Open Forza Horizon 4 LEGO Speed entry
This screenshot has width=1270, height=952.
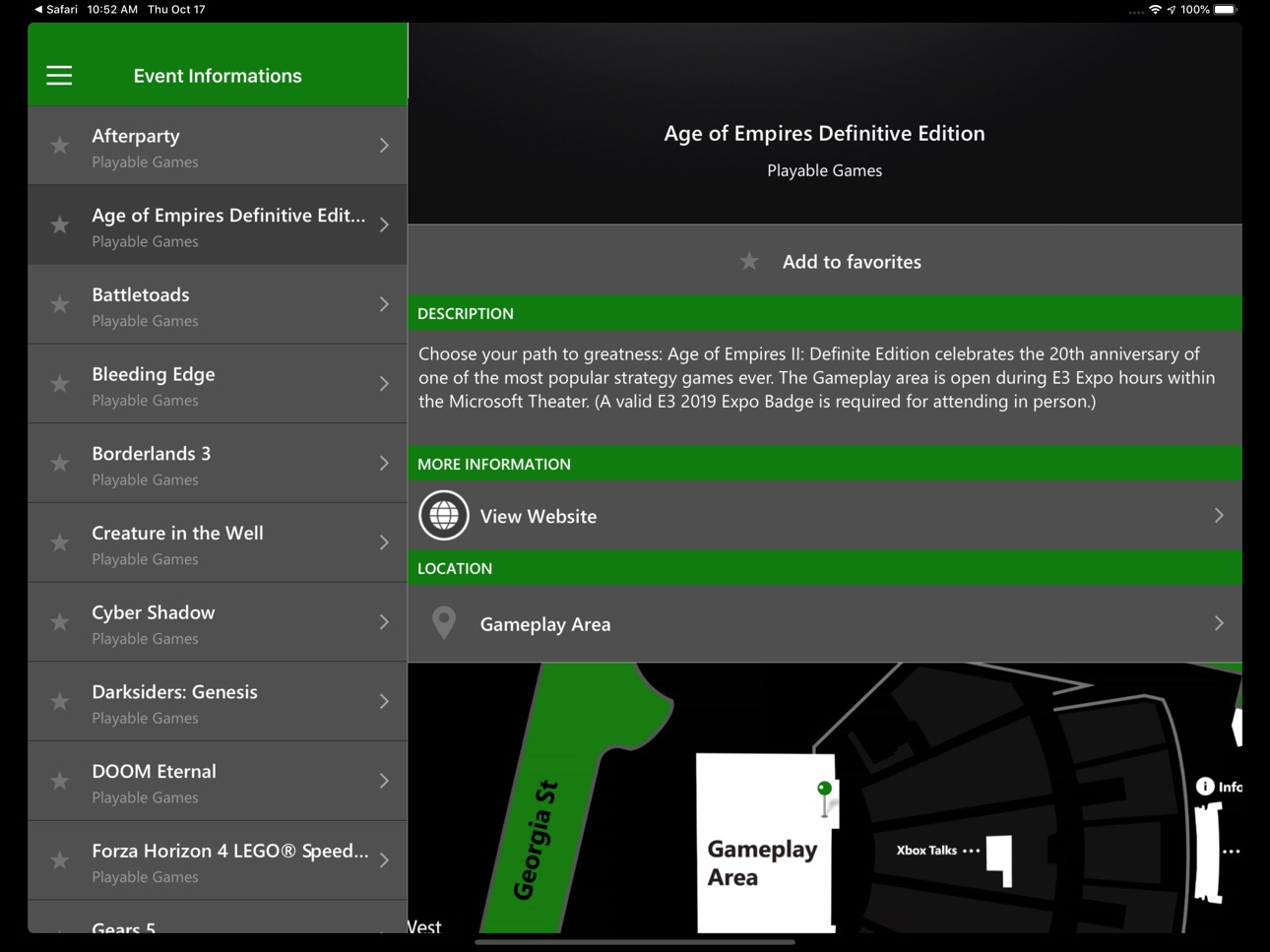coord(218,860)
